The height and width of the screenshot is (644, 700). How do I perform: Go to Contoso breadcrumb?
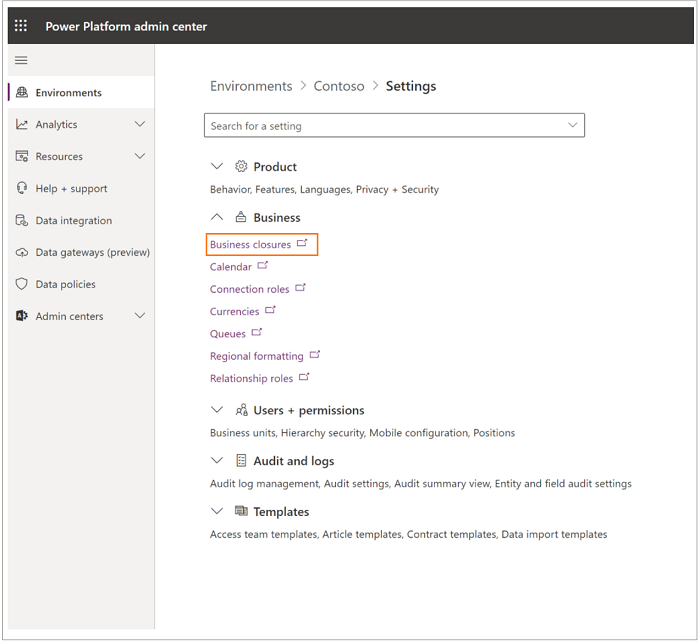pyautogui.click(x=339, y=86)
